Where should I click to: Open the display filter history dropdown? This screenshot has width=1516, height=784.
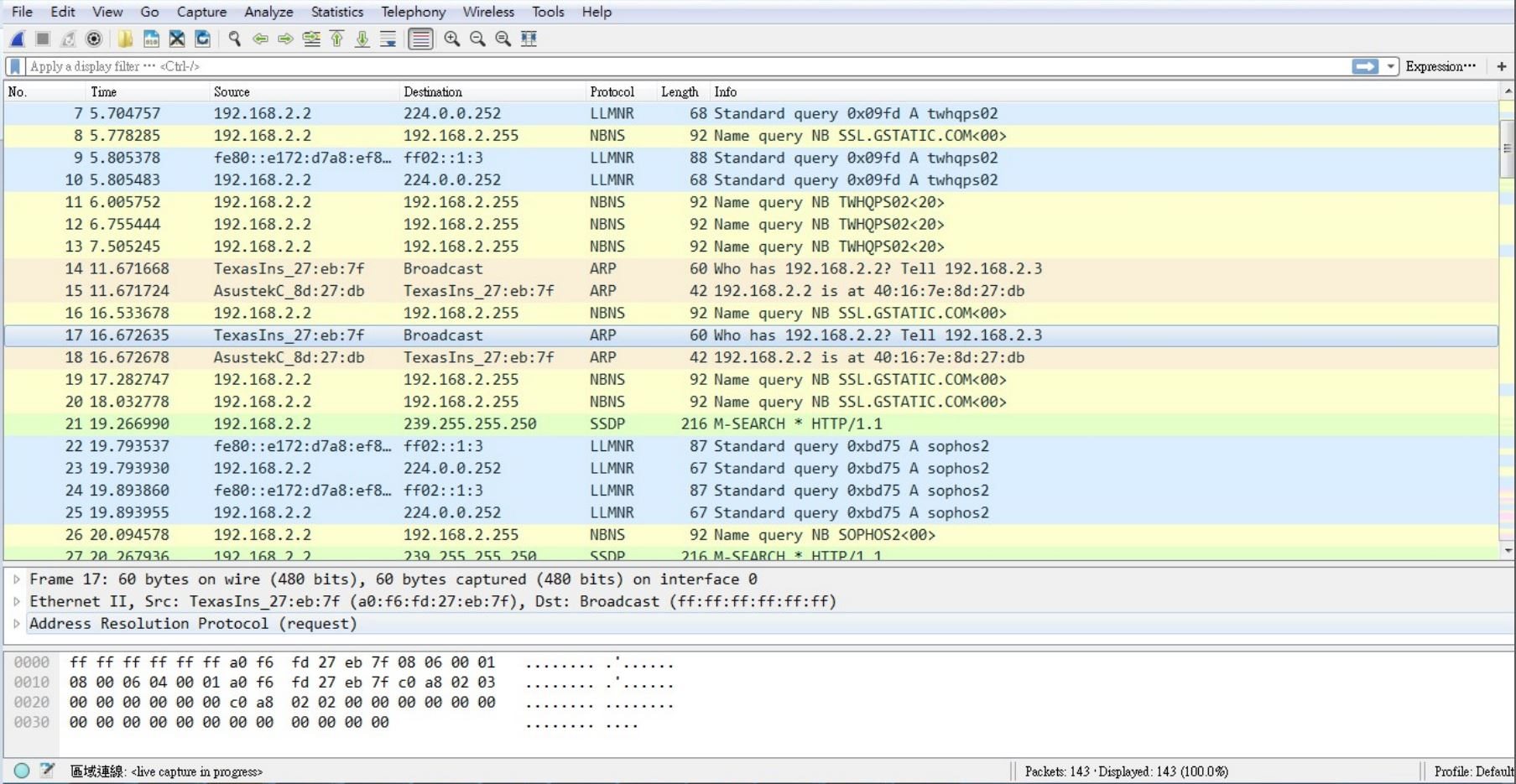click(x=1391, y=66)
